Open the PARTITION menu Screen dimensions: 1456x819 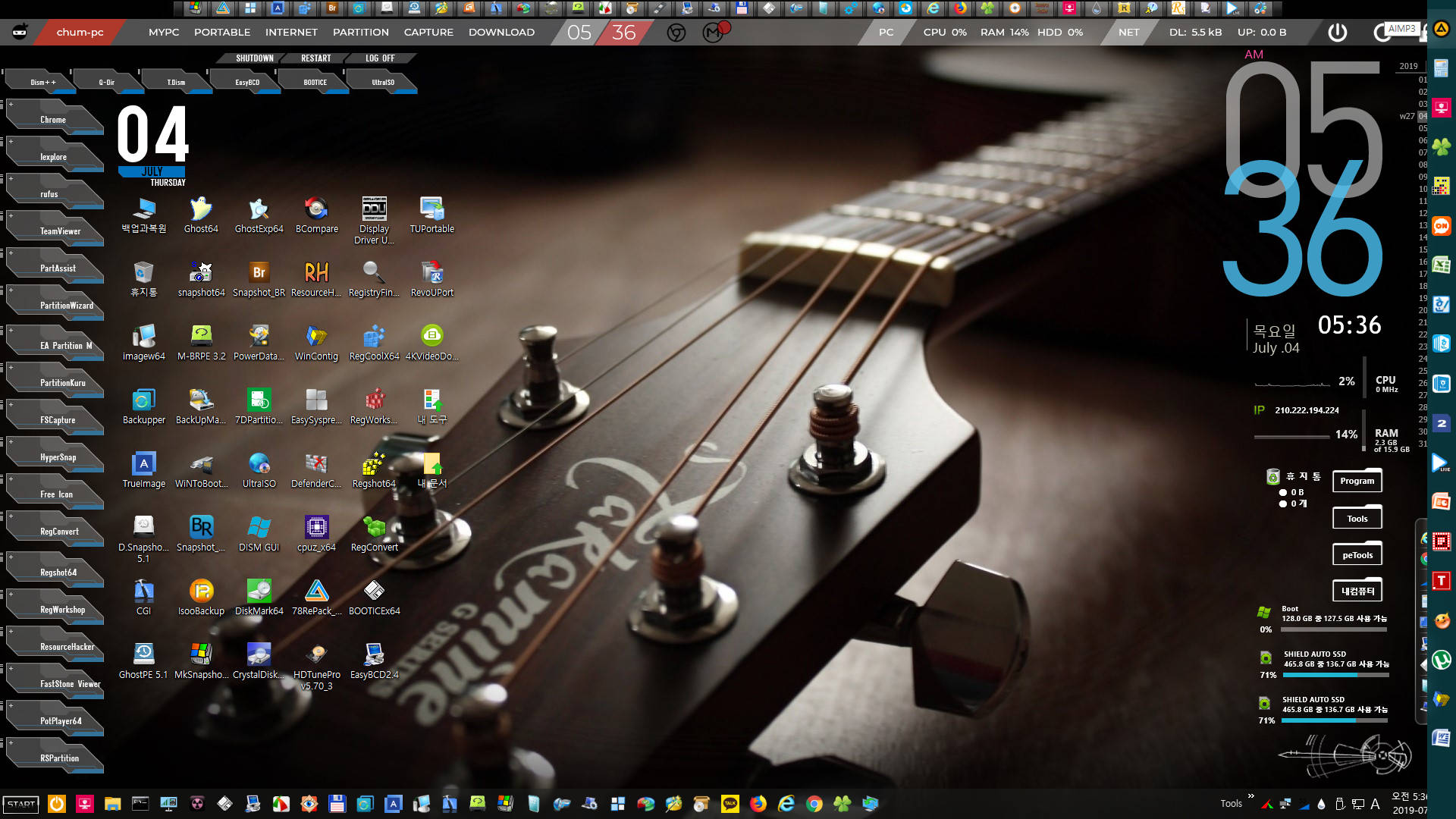(361, 33)
